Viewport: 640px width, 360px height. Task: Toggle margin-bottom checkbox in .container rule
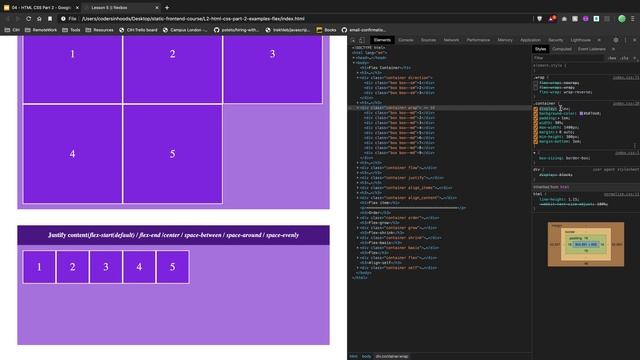(536, 141)
